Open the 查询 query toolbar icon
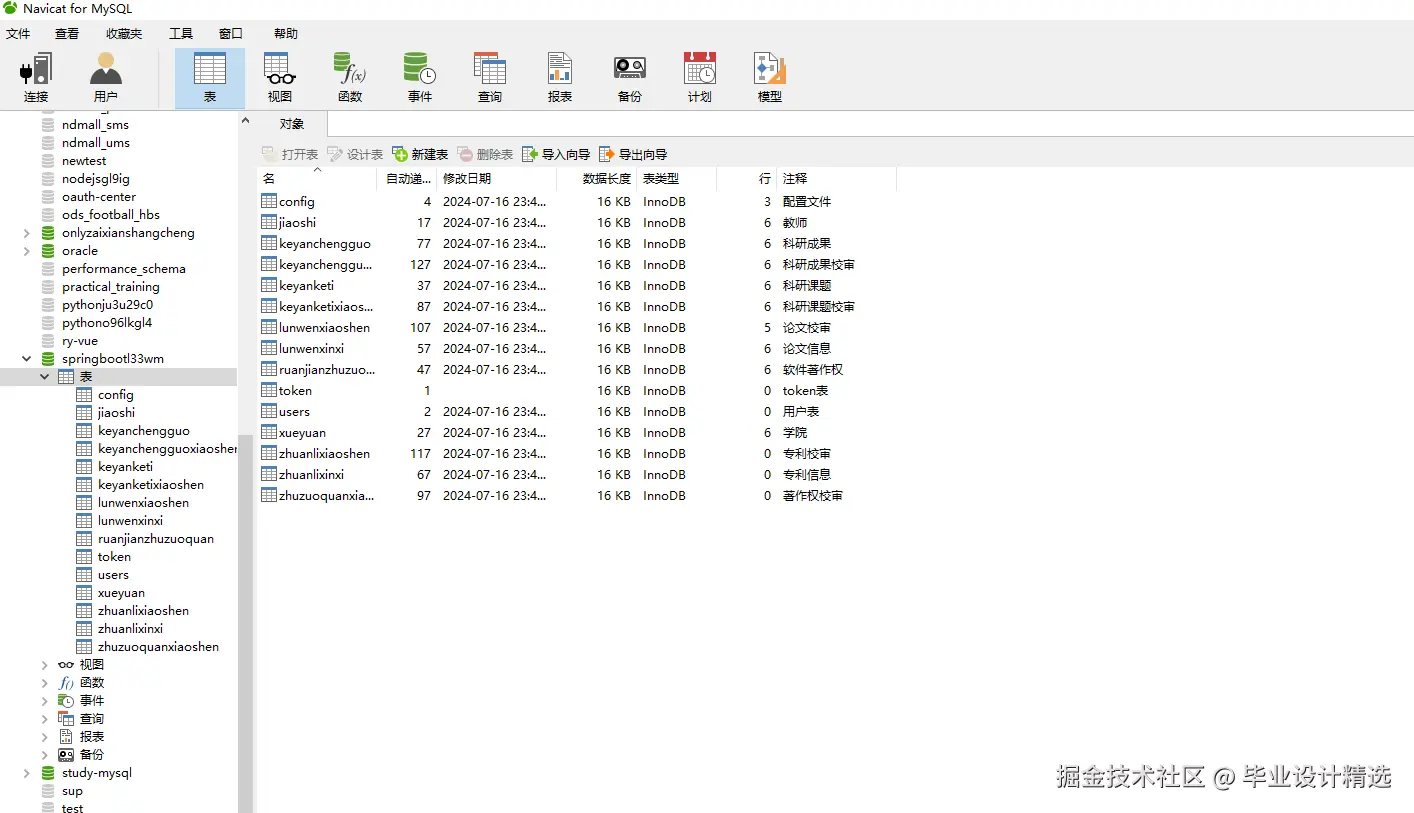 (490, 78)
